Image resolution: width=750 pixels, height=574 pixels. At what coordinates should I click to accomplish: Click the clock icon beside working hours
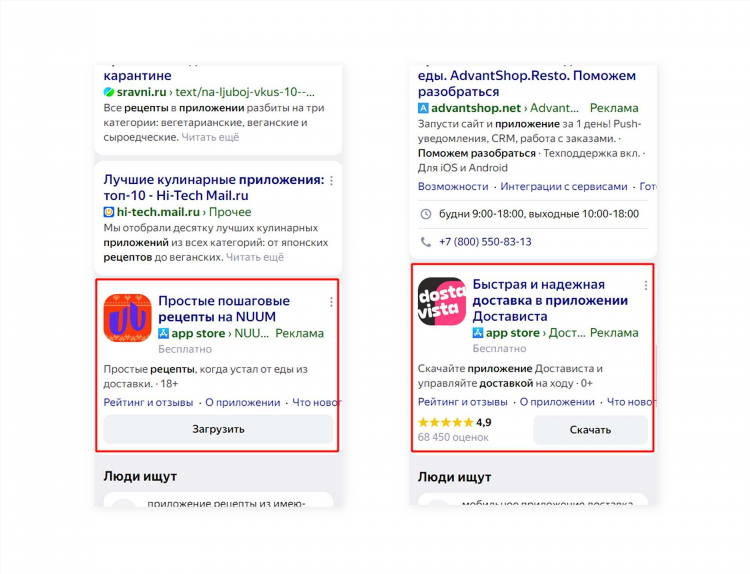click(x=425, y=214)
